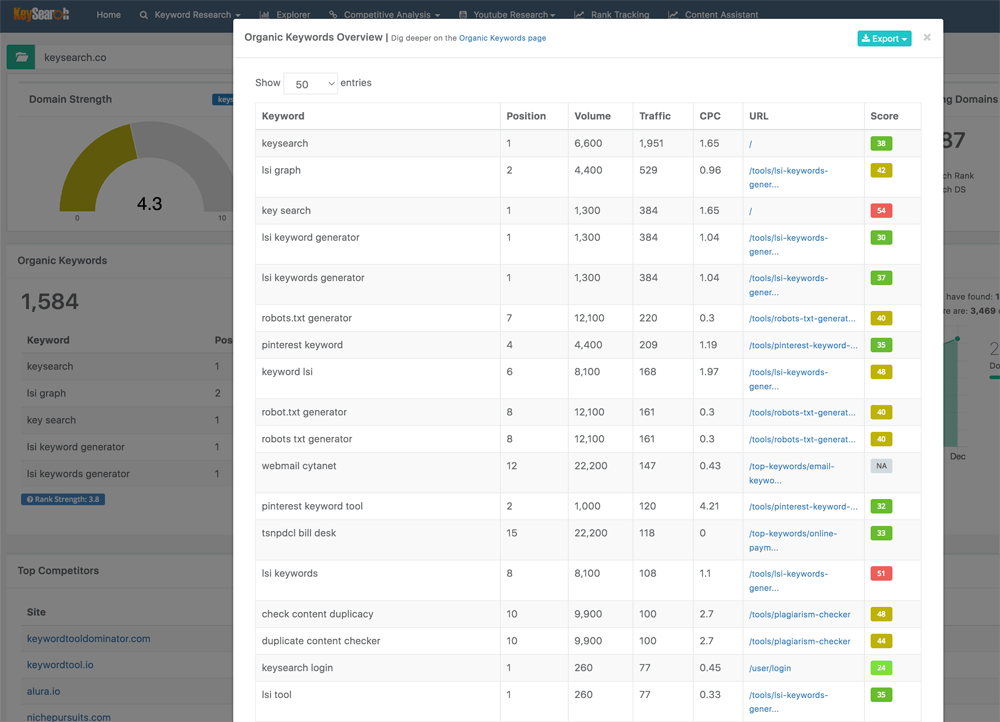1000x722 pixels.
Task: Open the URL link for pinterest keyword row
Action: [x=803, y=345]
